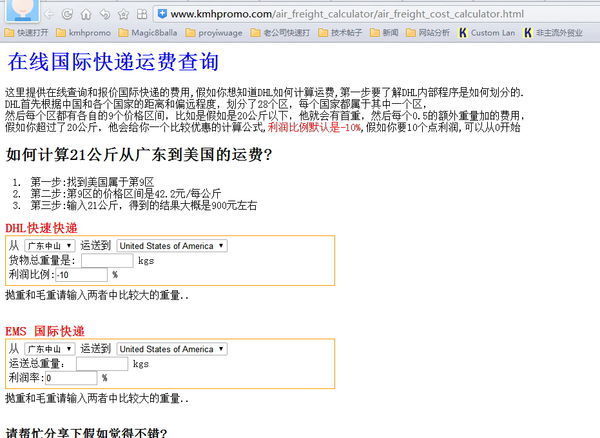Click the DHL profit ratio field showing -10
The width and height of the screenshot is (600, 438).
pyautogui.click(x=80, y=274)
